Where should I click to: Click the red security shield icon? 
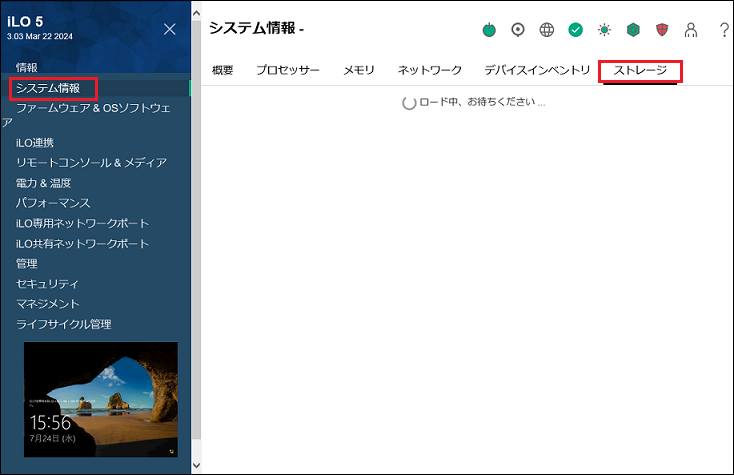click(x=662, y=30)
